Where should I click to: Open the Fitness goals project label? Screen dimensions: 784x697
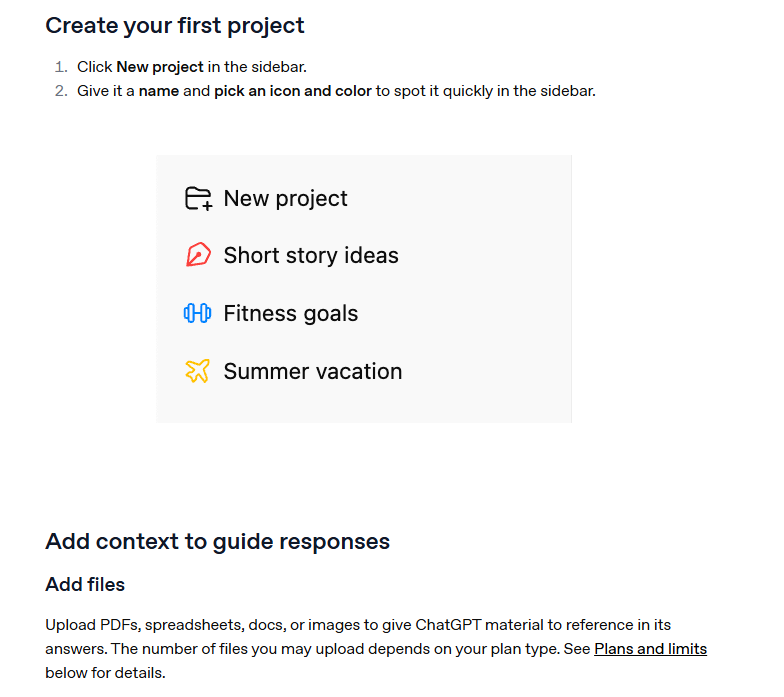point(290,314)
